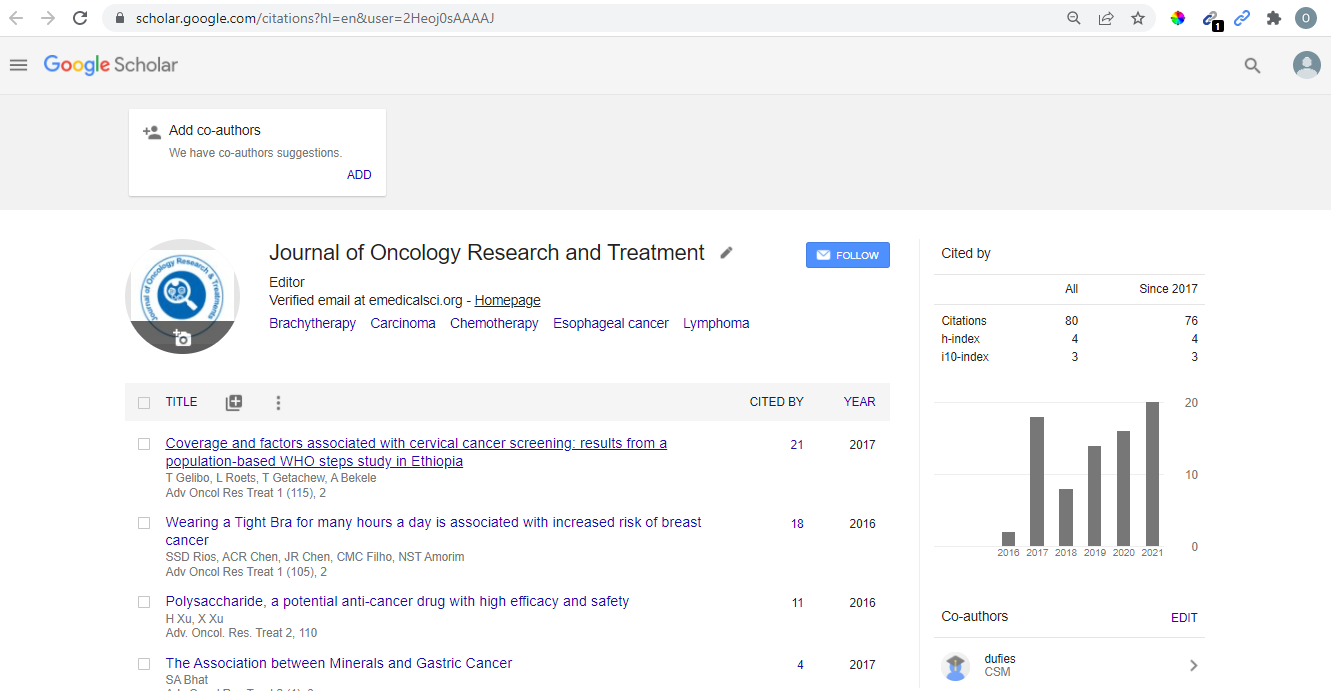Screen dimensions: 1331x691
Task: Check the cervical cancer screening article checkbox
Action: [144, 444]
